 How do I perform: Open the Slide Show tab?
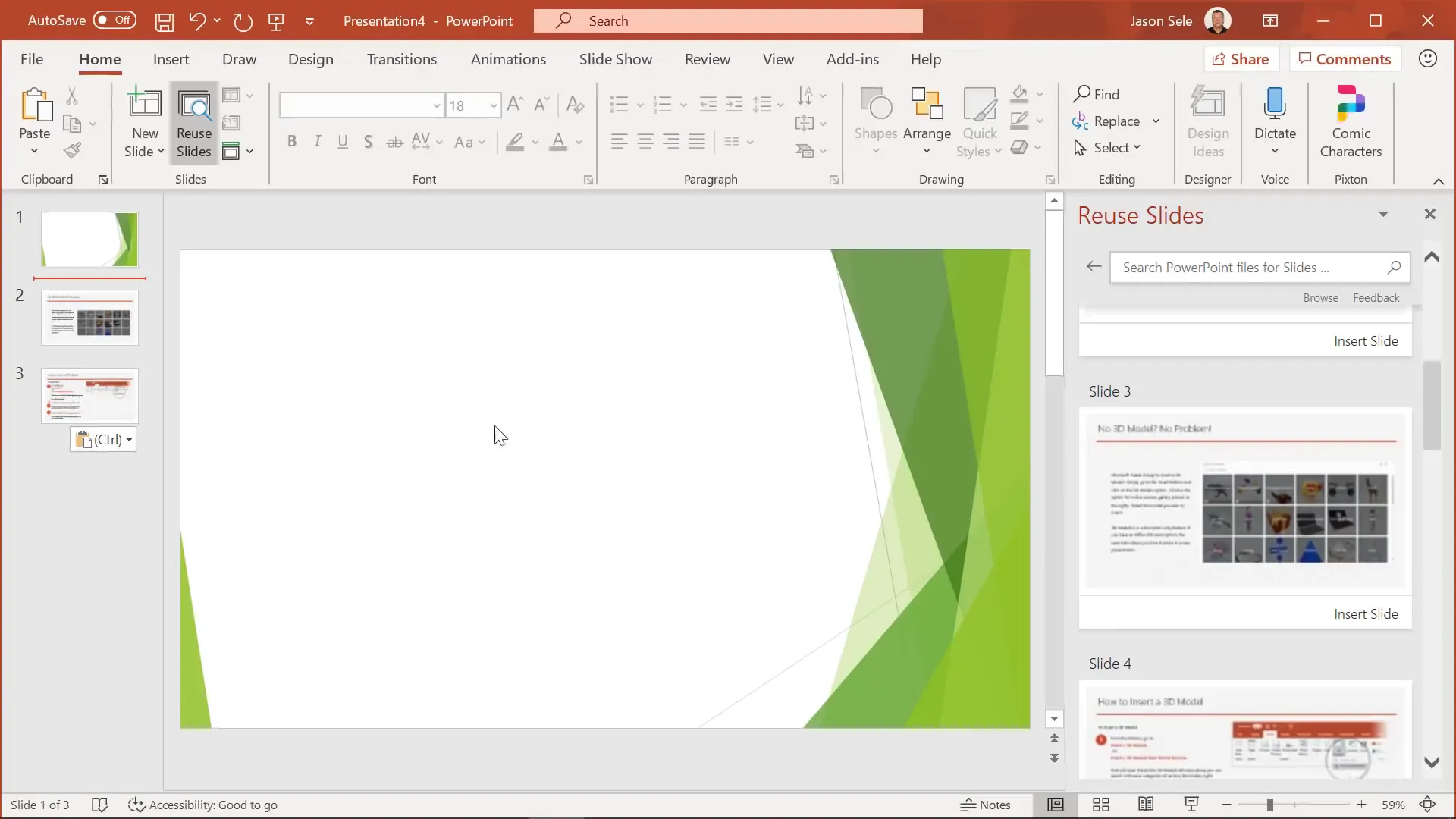[616, 59]
